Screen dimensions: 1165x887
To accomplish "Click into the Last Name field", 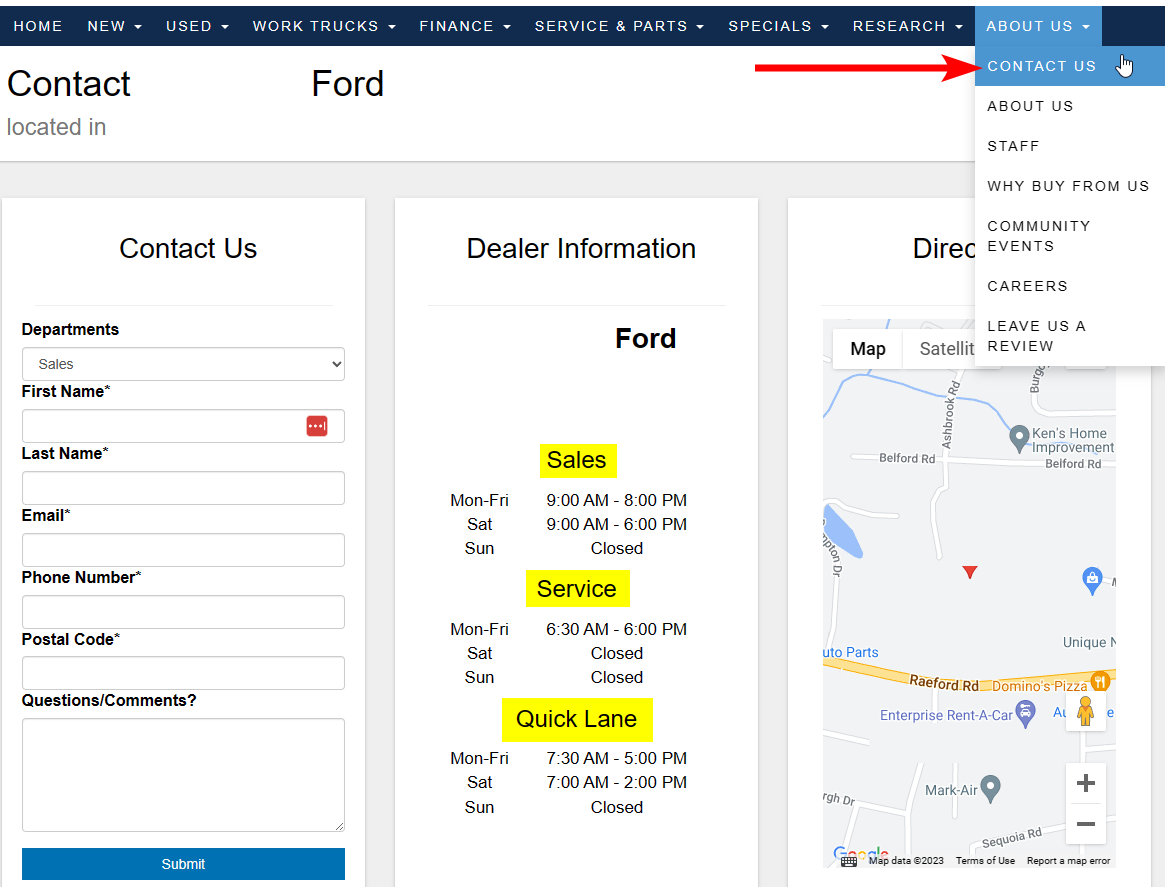I will point(184,488).
